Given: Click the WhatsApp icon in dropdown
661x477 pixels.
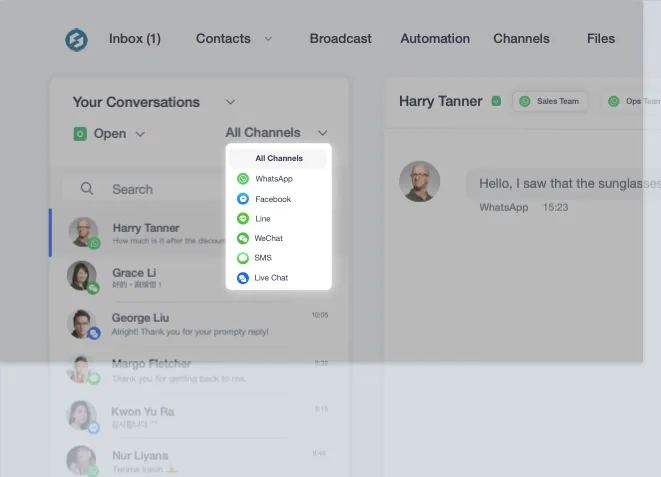Looking at the screenshot, I should tap(243, 179).
